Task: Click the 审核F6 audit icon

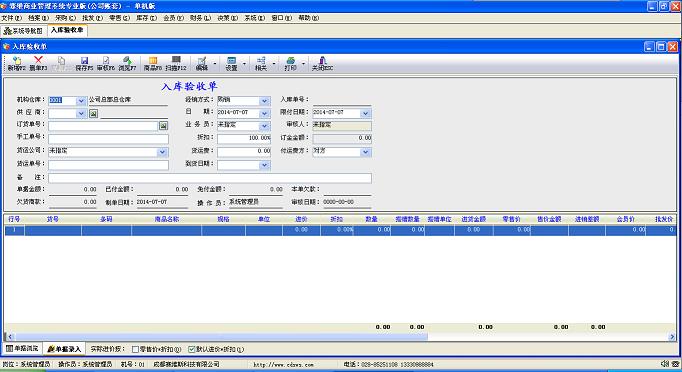Action: point(106,60)
